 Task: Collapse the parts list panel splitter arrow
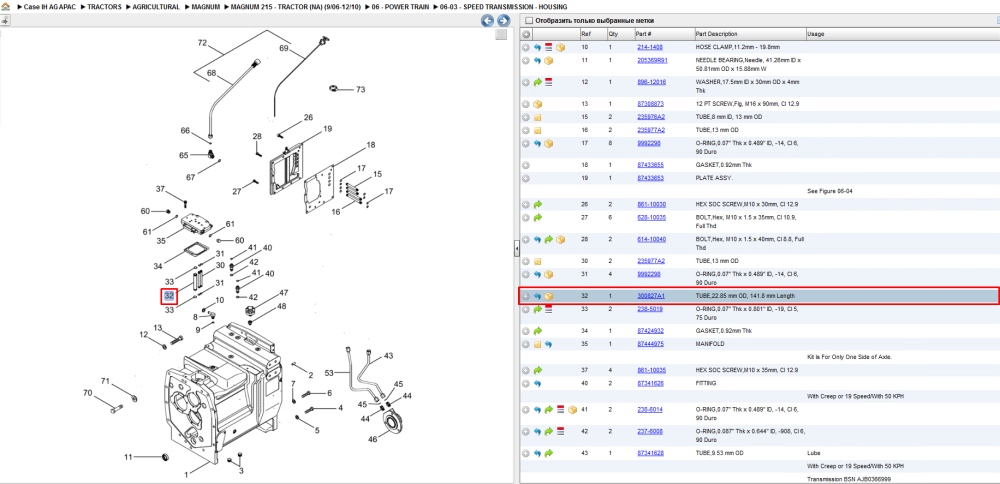point(517,250)
